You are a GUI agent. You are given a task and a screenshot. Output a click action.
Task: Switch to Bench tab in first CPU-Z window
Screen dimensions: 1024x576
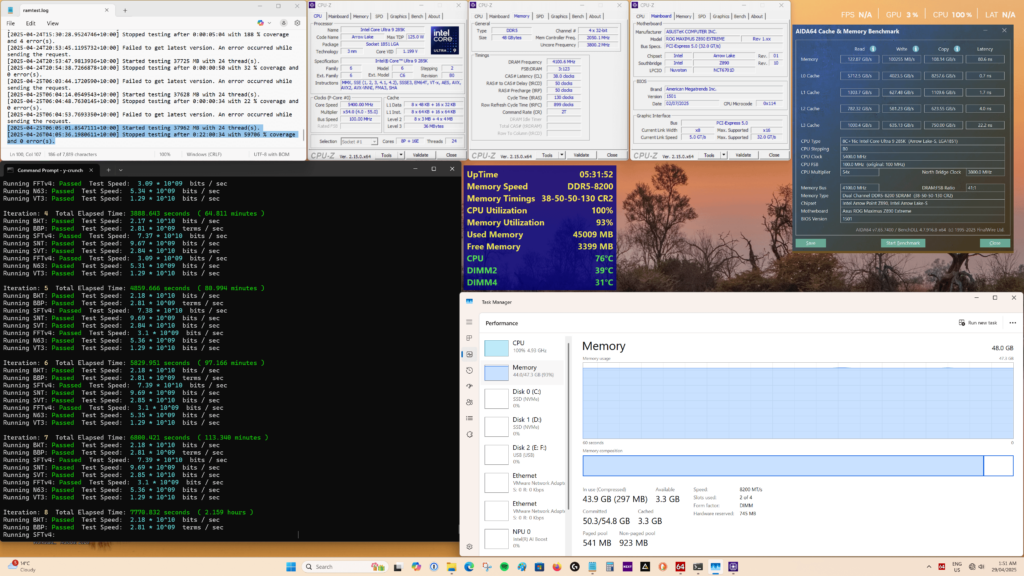click(417, 16)
